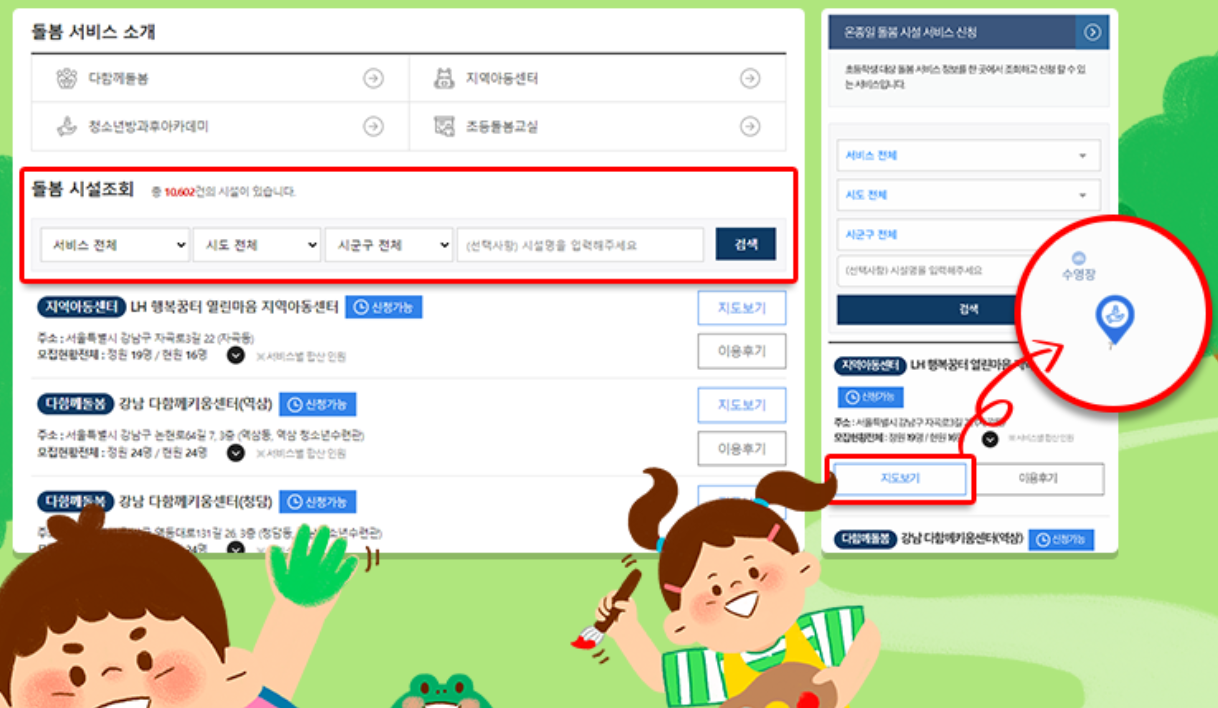The width and height of the screenshot is (1218, 708).
Task: Click 이용후기 for 강남 다함께키움센터(역삼) in main list
Action: [x=741, y=450]
